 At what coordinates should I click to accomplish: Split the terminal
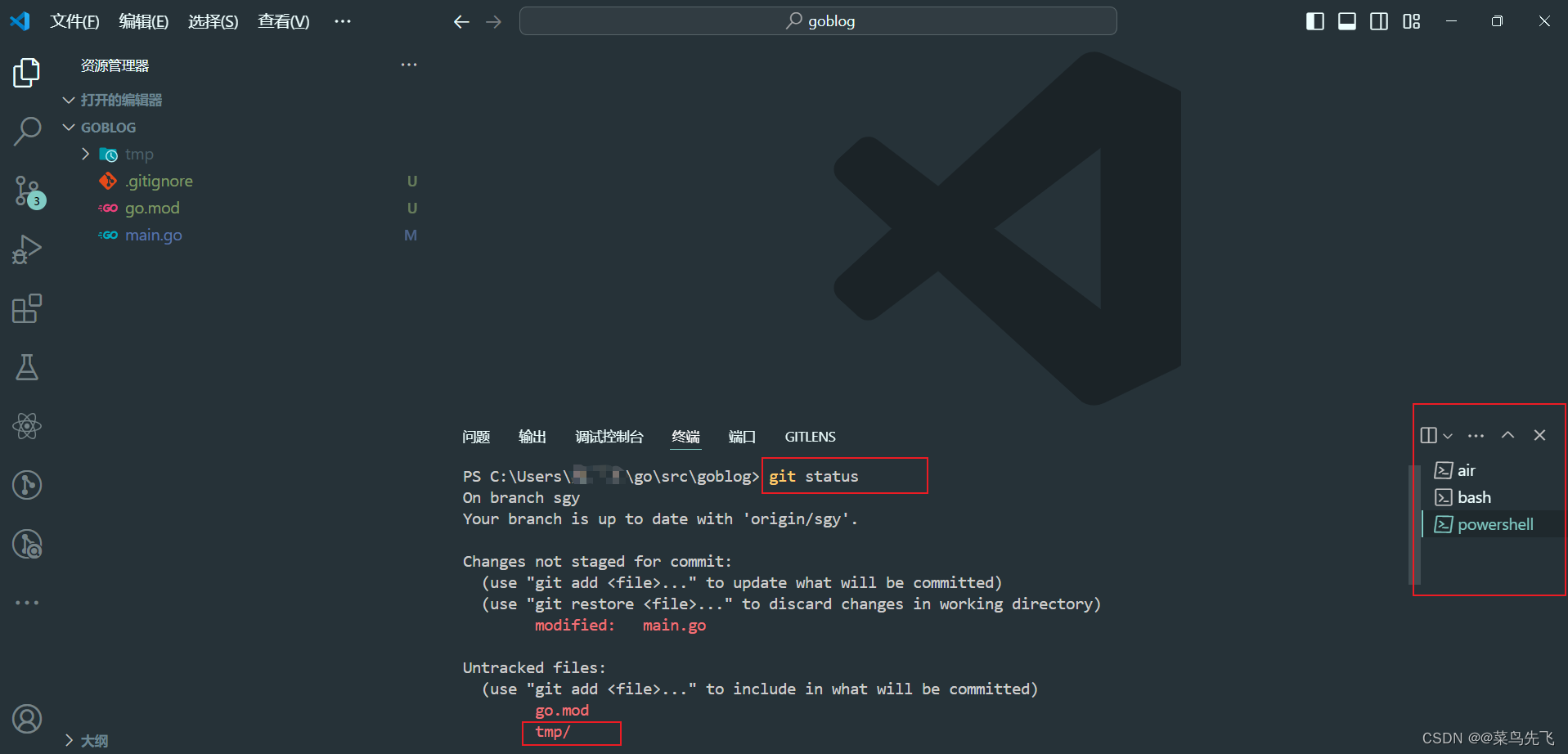tap(1429, 435)
